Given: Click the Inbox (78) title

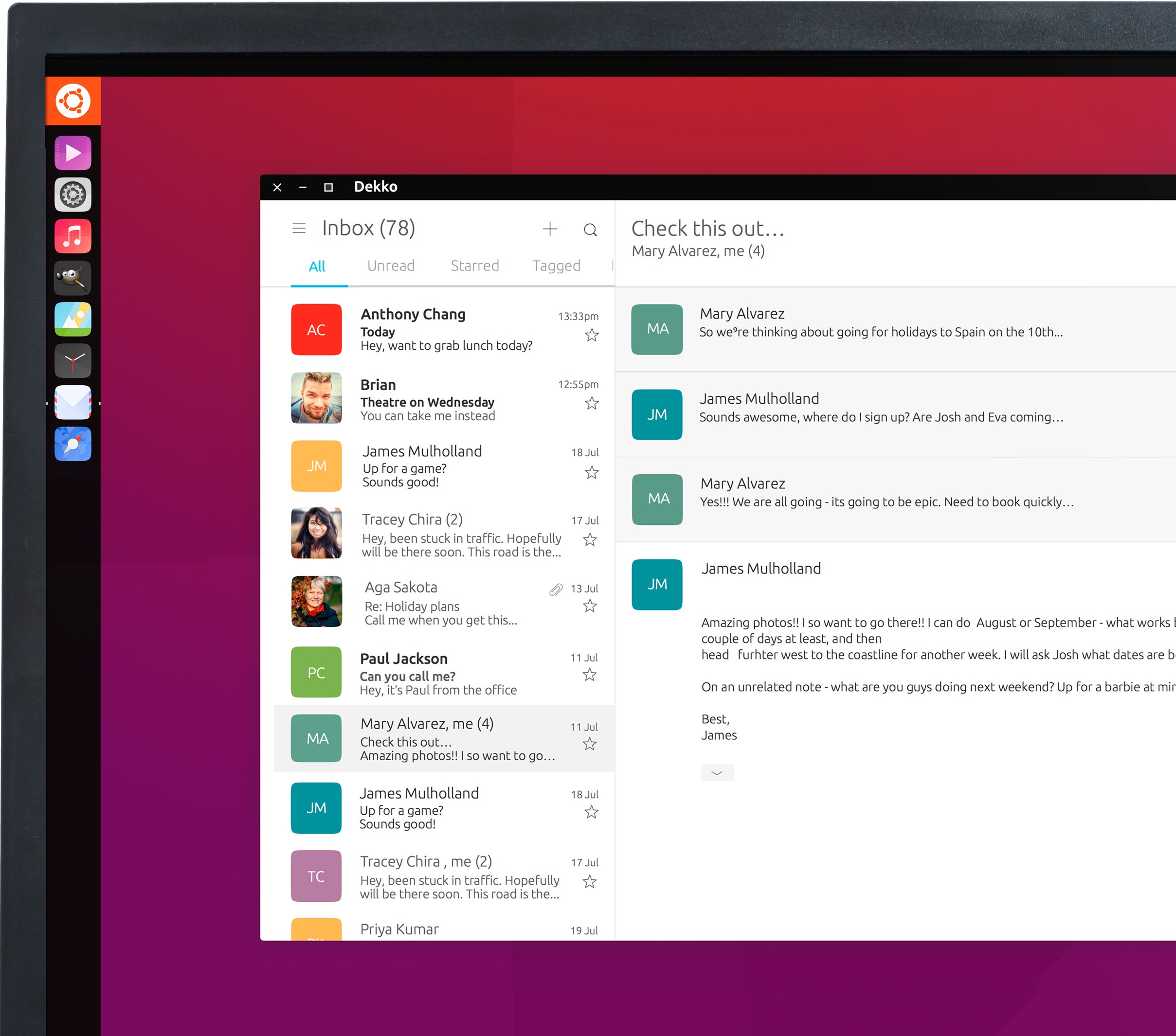Looking at the screenshot, I should click(x=369, y=229).
